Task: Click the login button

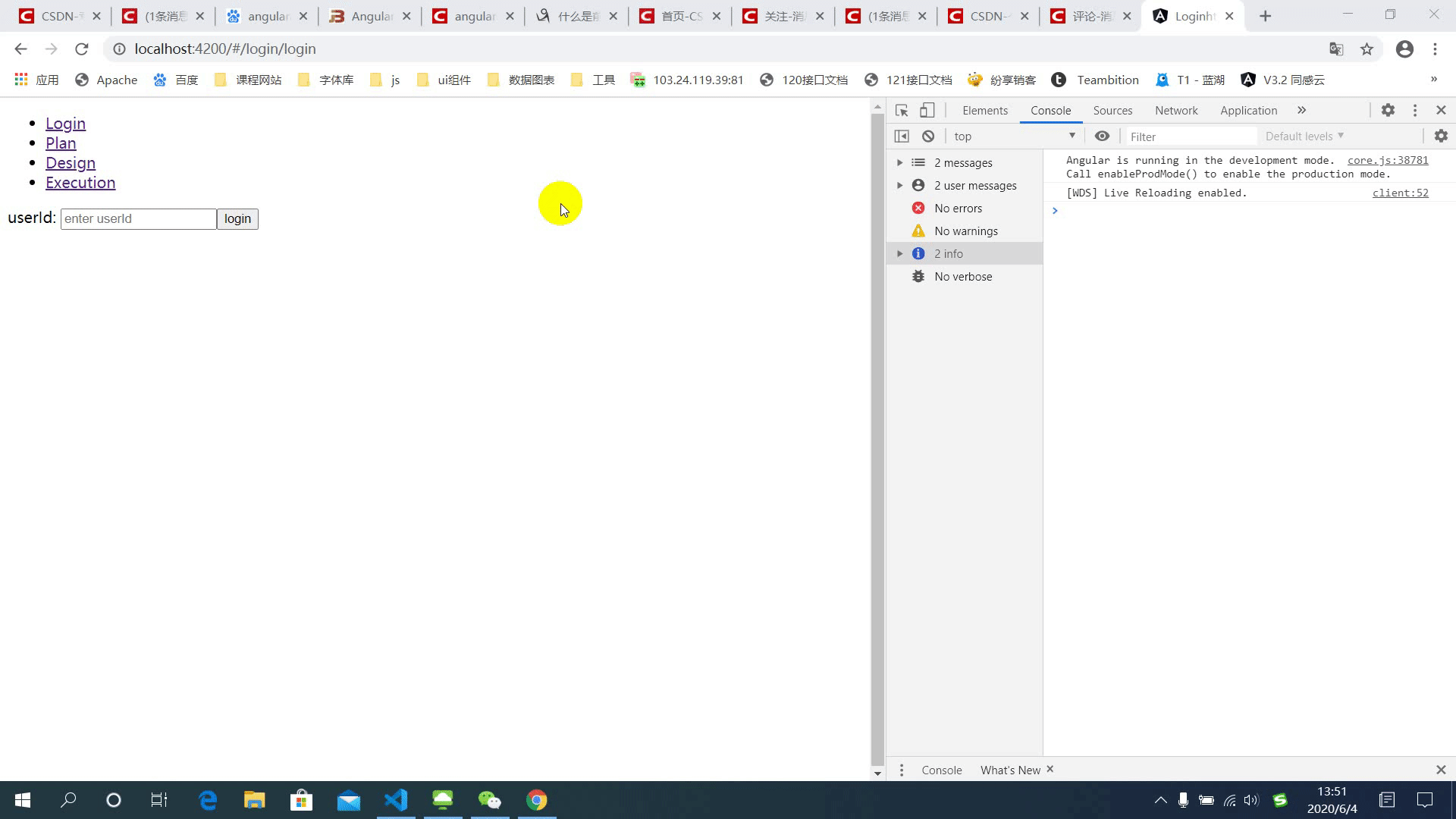Action: (x=237, y=218)
